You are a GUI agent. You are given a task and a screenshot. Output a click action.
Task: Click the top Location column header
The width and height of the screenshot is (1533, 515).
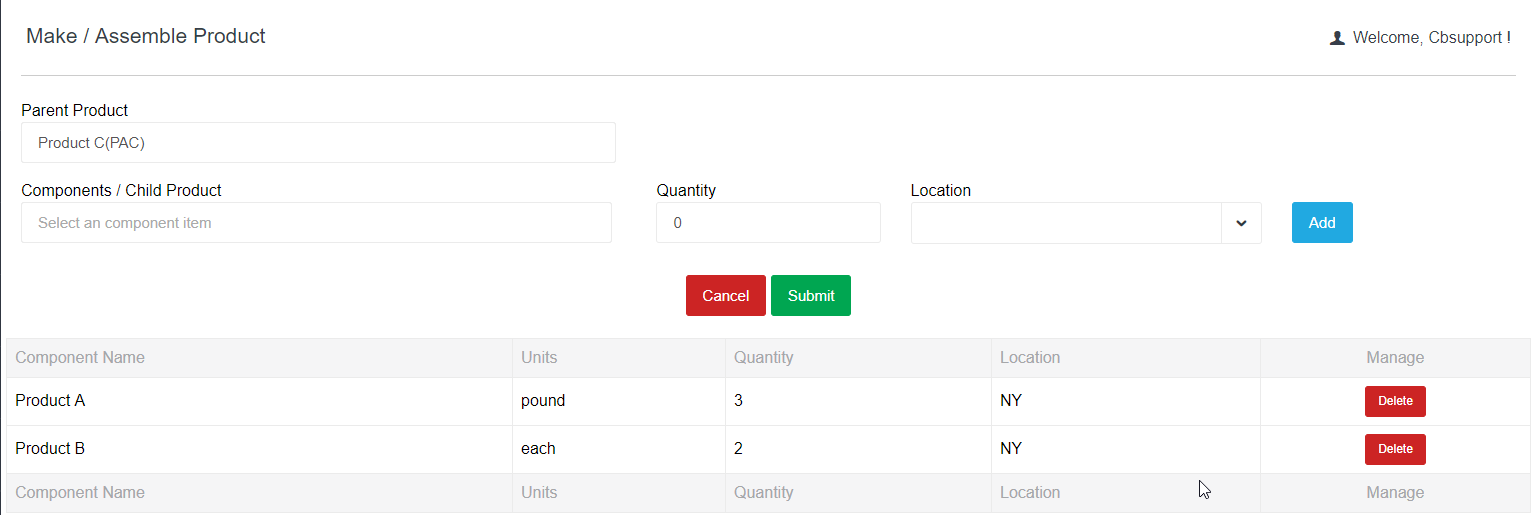tap(1030, 358)
